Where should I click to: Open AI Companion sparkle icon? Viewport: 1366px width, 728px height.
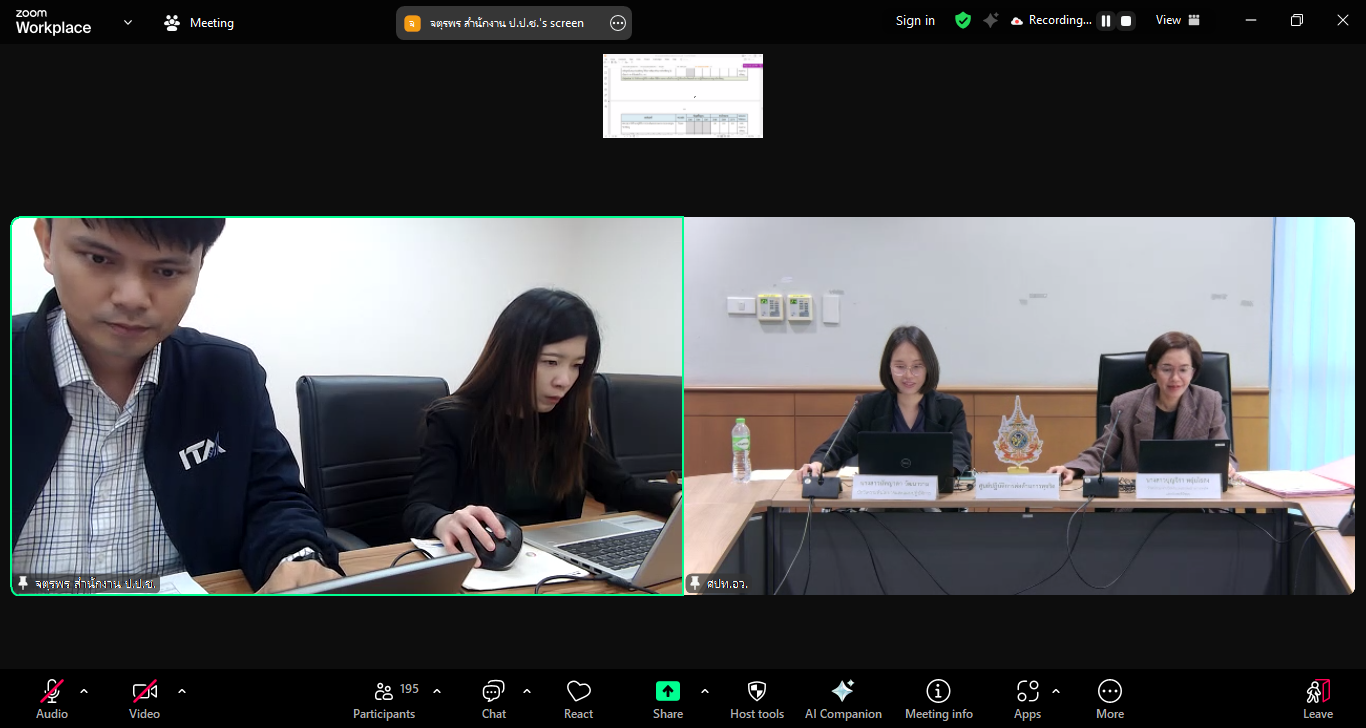pos(843,691)
